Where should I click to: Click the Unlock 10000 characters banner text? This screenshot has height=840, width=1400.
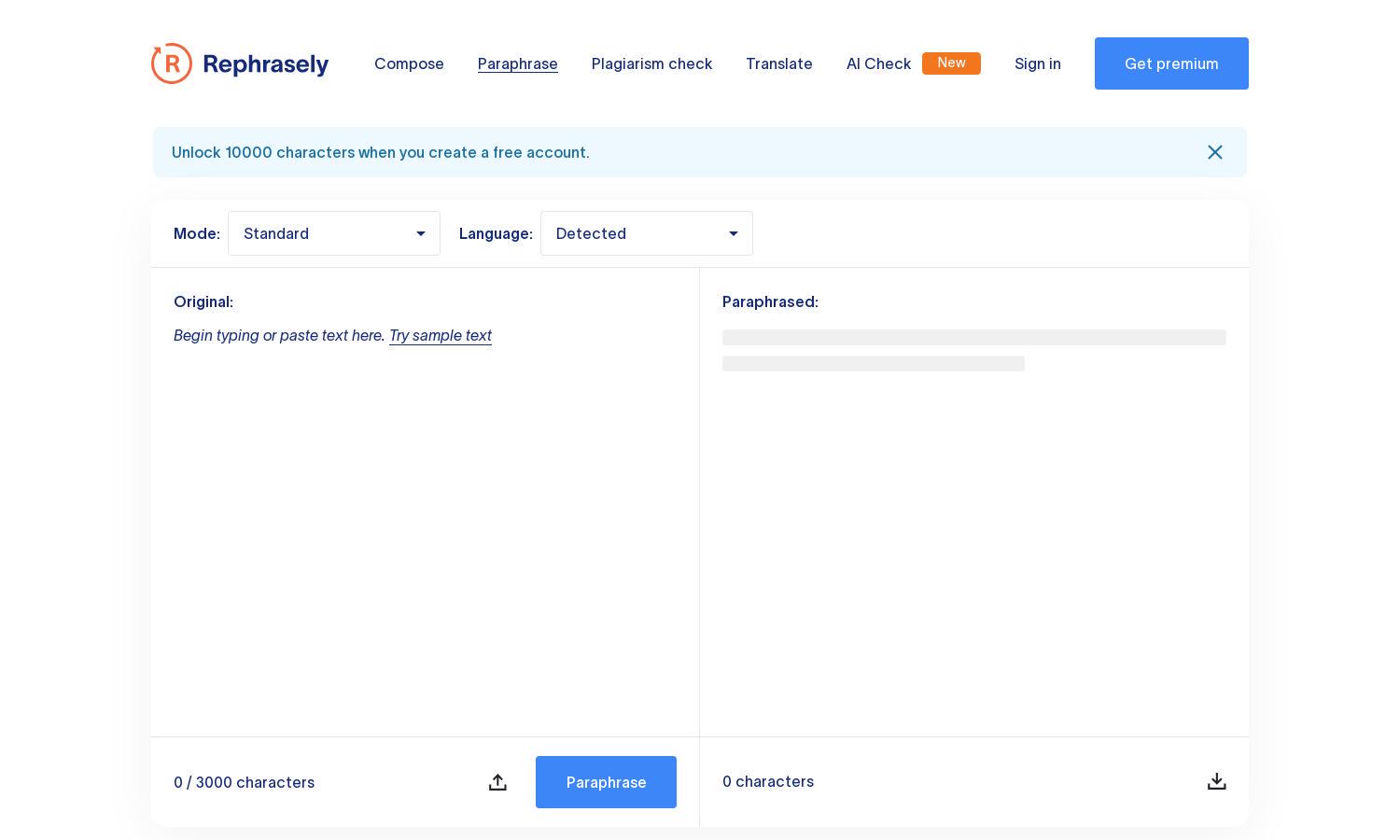tap(381, 152)
